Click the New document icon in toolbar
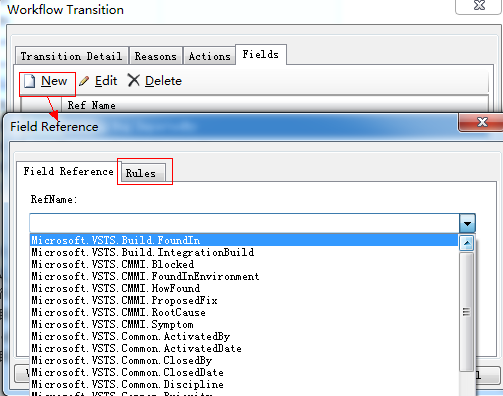Image resolution: width=503 pixels, height=396 pixels. click(29, 81)
